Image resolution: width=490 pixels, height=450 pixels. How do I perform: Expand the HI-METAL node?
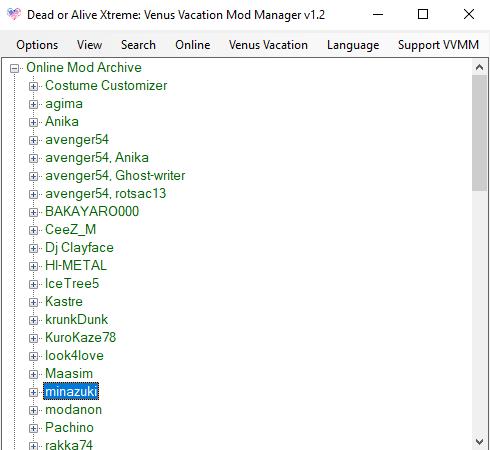33,266
